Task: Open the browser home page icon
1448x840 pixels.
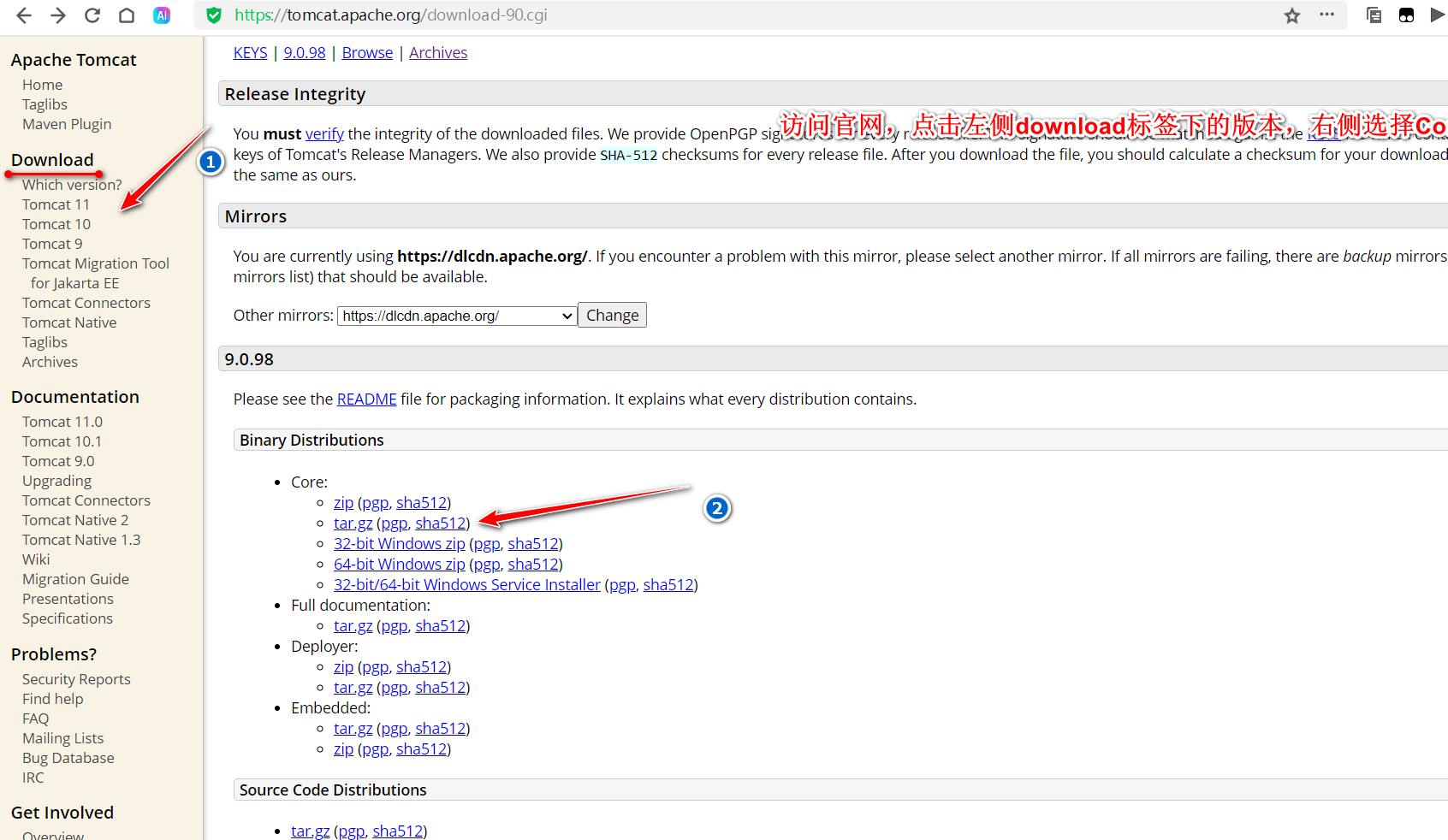Action: pos(127,15)
